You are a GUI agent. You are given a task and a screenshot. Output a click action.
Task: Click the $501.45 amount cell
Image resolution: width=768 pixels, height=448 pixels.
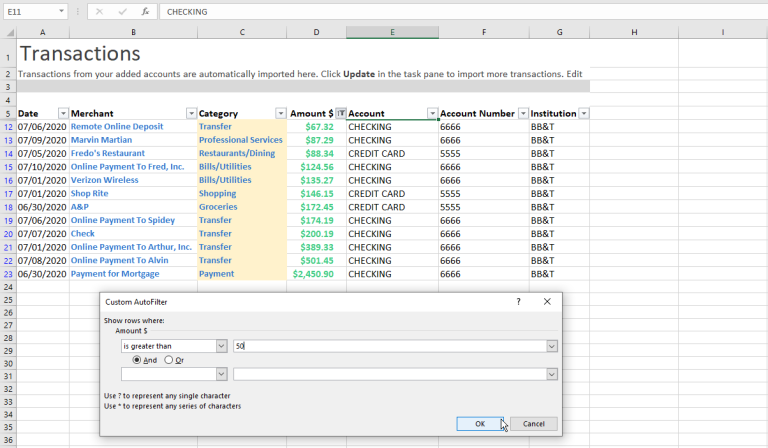(317, 260)
